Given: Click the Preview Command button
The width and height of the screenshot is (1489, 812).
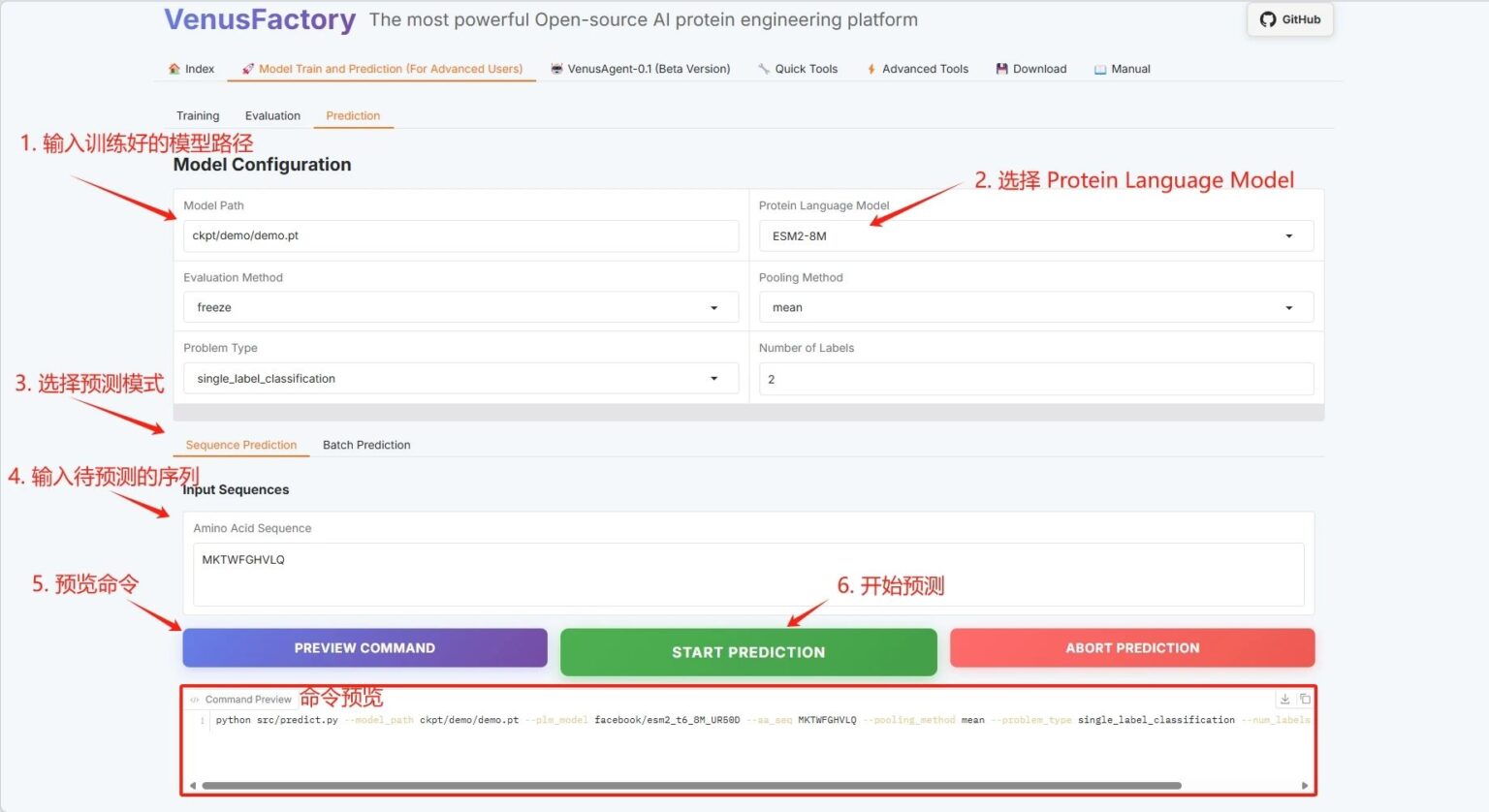Looking at the screenshot, I should coord(364,648).
